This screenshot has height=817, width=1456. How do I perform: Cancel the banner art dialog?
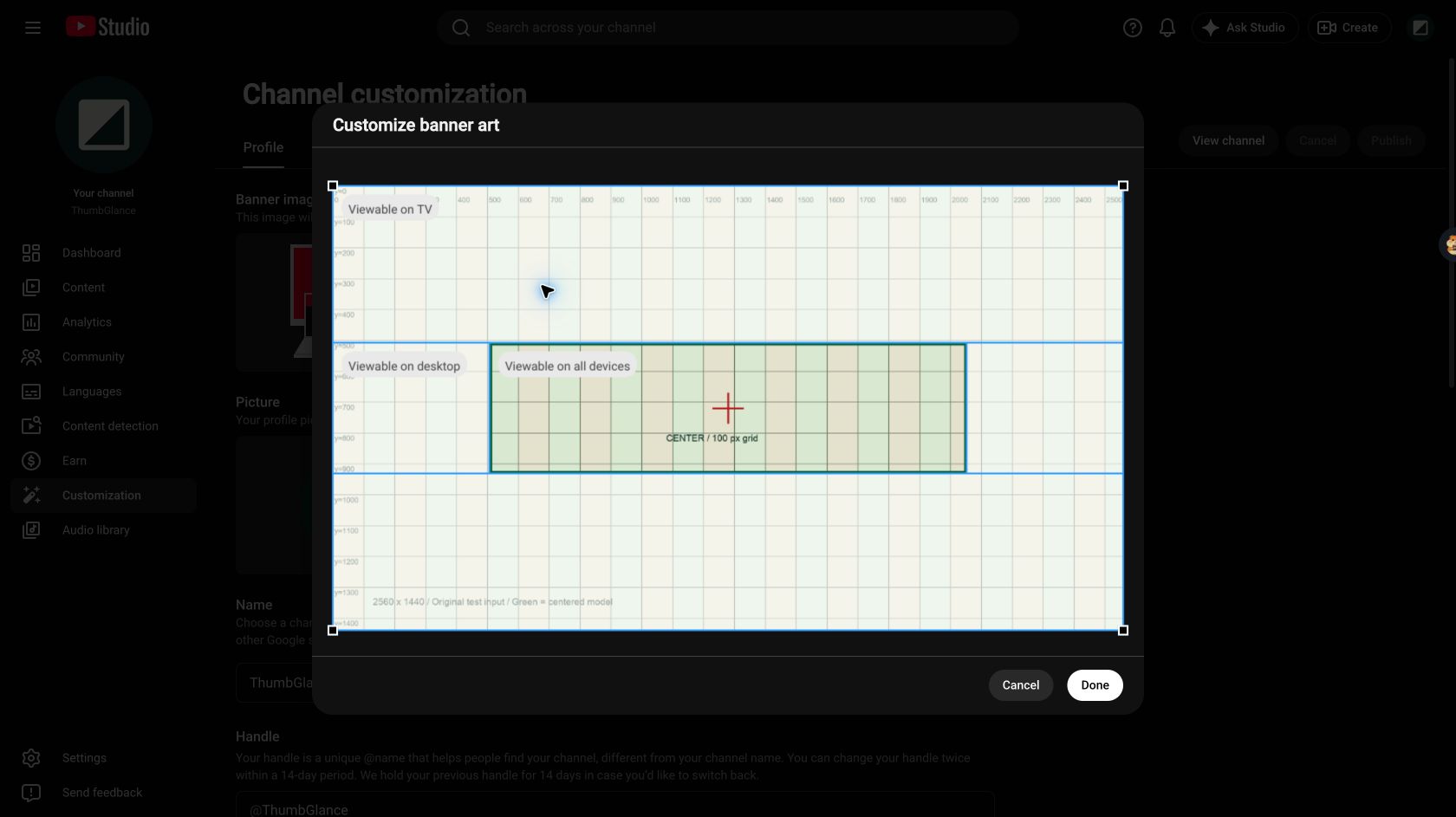click(1021, 685)
